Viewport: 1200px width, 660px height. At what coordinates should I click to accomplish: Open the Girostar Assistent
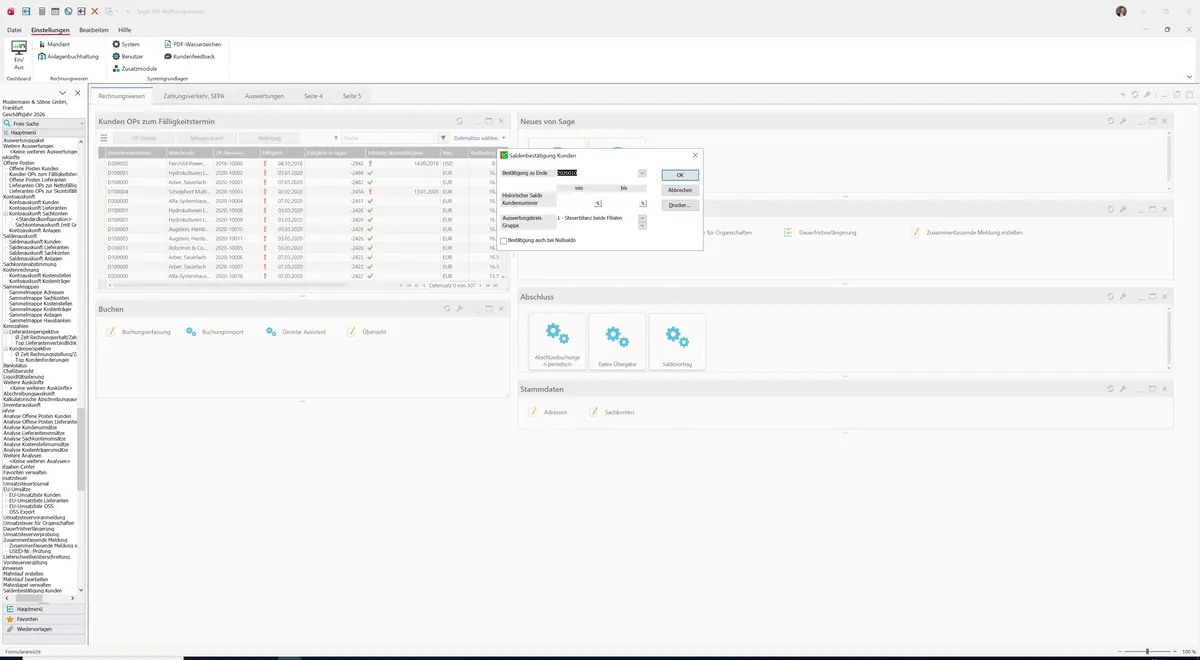click(x=296, y=331)
